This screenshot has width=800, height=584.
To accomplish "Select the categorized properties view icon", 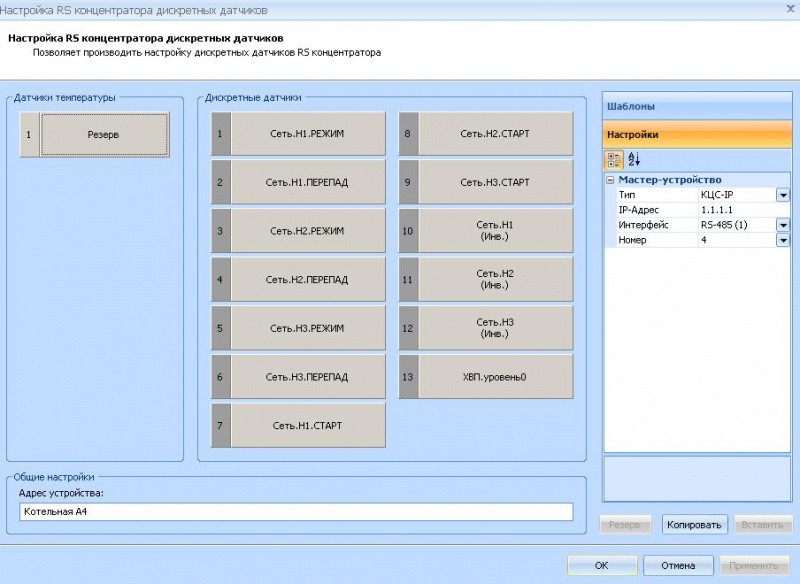I will tap(613, 159).
